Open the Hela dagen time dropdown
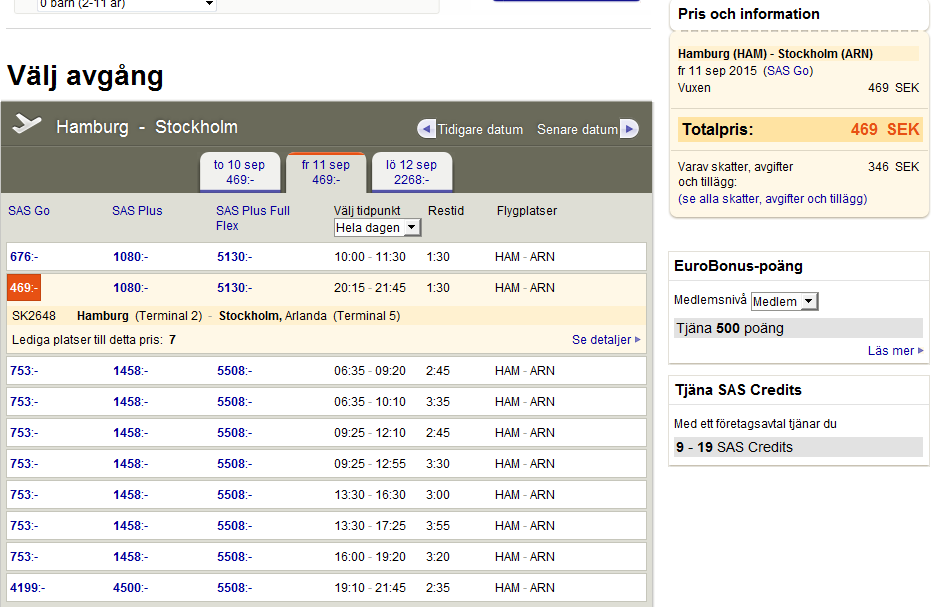This screenshot has height=607, width=932. pyautogui.click(x=377, y=228)
